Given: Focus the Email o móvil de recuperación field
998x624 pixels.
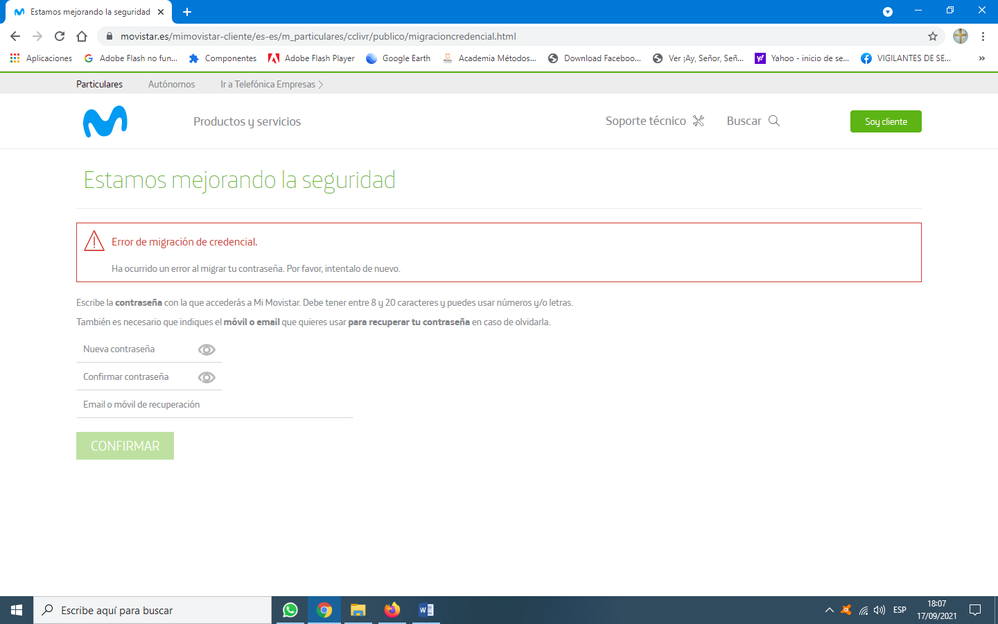Looking at the screenshot, I should pyautogui.click(x=214, y=405).
